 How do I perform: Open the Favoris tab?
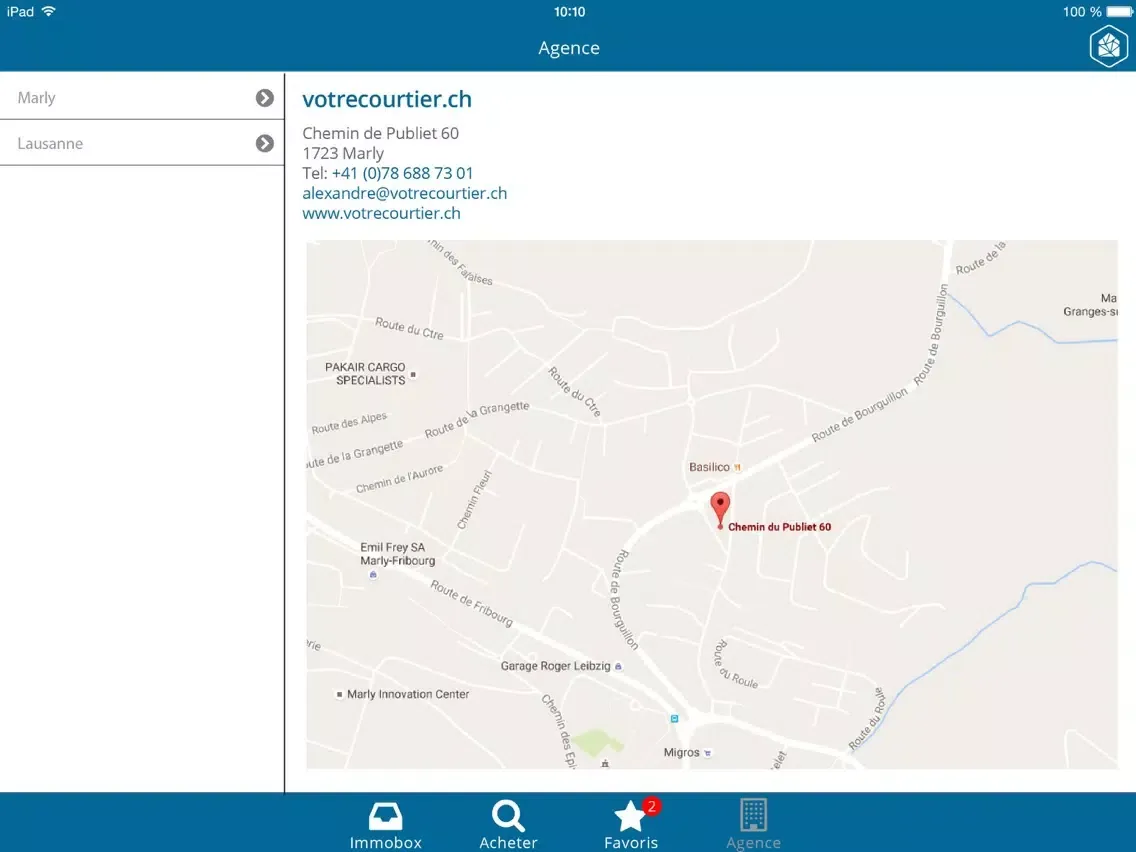(x=631, y=824)
